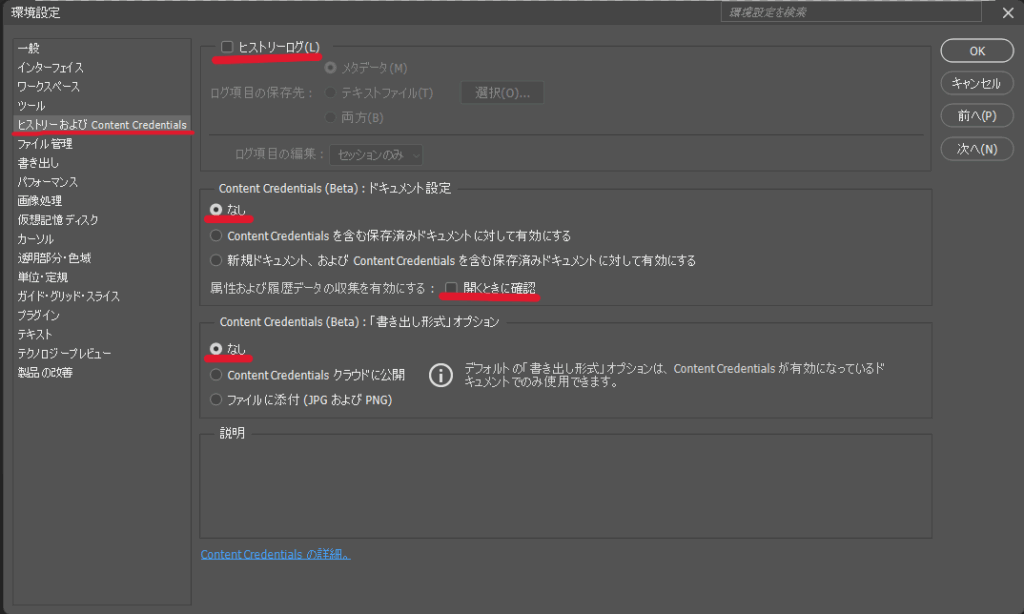The image size is (1024, 614).
Task: Open the 仮想記憶ディスク category
Action: coord(57,220)
